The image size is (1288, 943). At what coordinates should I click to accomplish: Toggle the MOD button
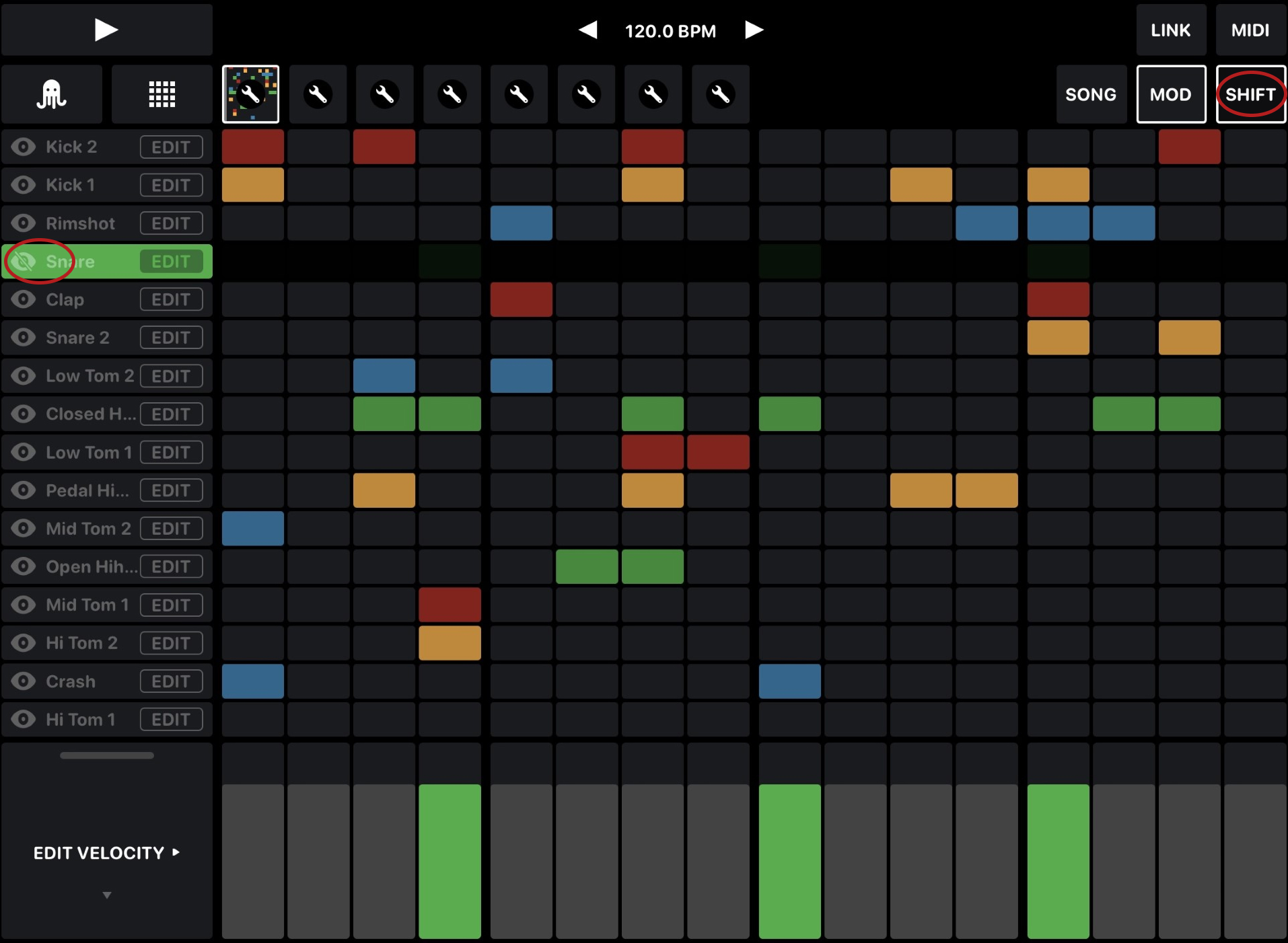click(1171, 94)
